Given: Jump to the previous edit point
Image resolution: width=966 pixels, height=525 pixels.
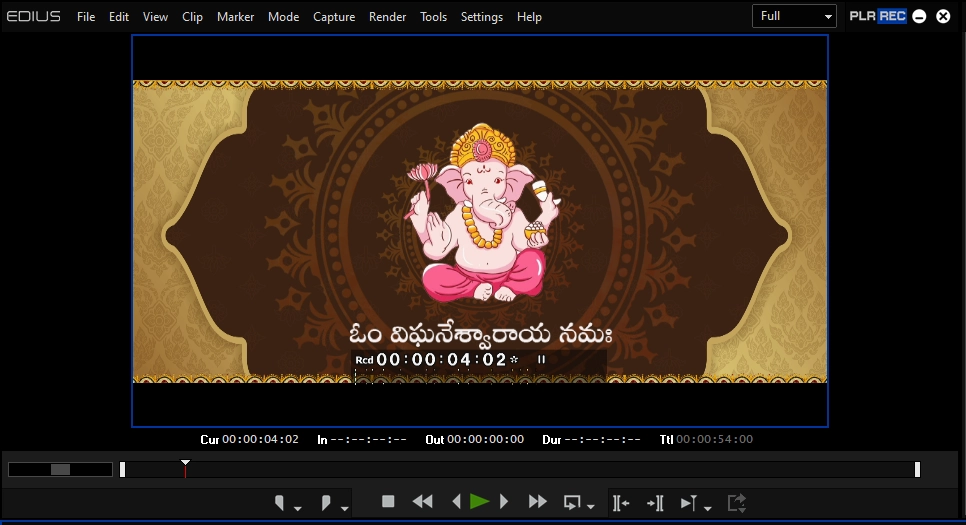Looking at the screenshot, I should [620, 503].
